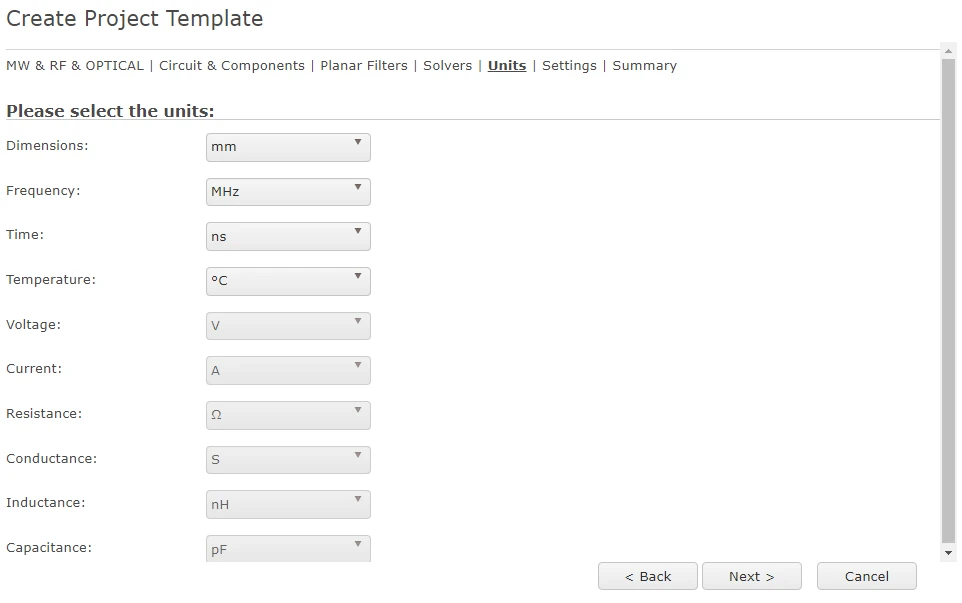This screenshot has height=603, width=962.
Task: Open the Current unit dropdown
Action: (x=288, y=371)
